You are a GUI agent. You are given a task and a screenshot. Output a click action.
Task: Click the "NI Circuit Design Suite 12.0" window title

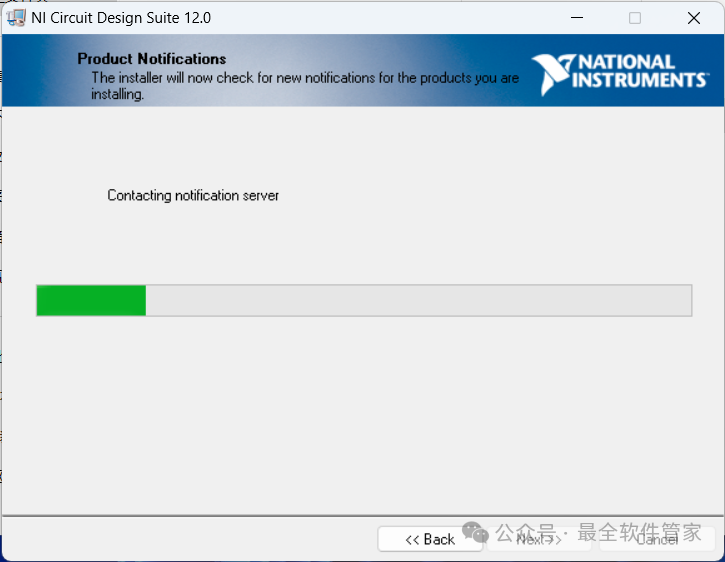tap(121, 18)
